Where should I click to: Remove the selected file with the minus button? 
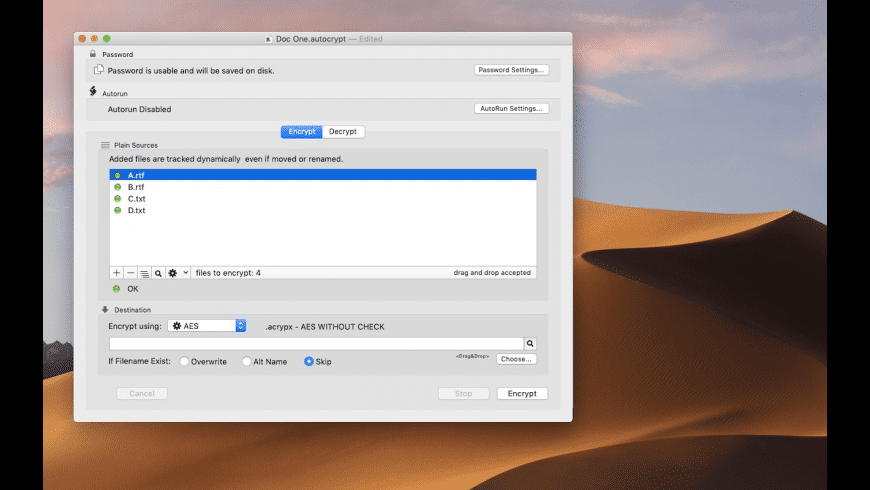coord(130,273)
